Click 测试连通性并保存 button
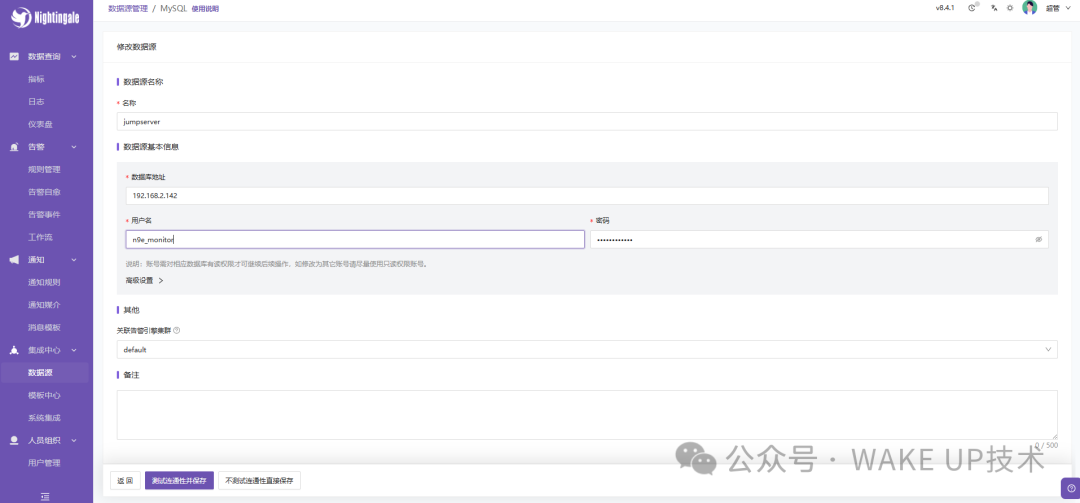 [x=179, y=480]
